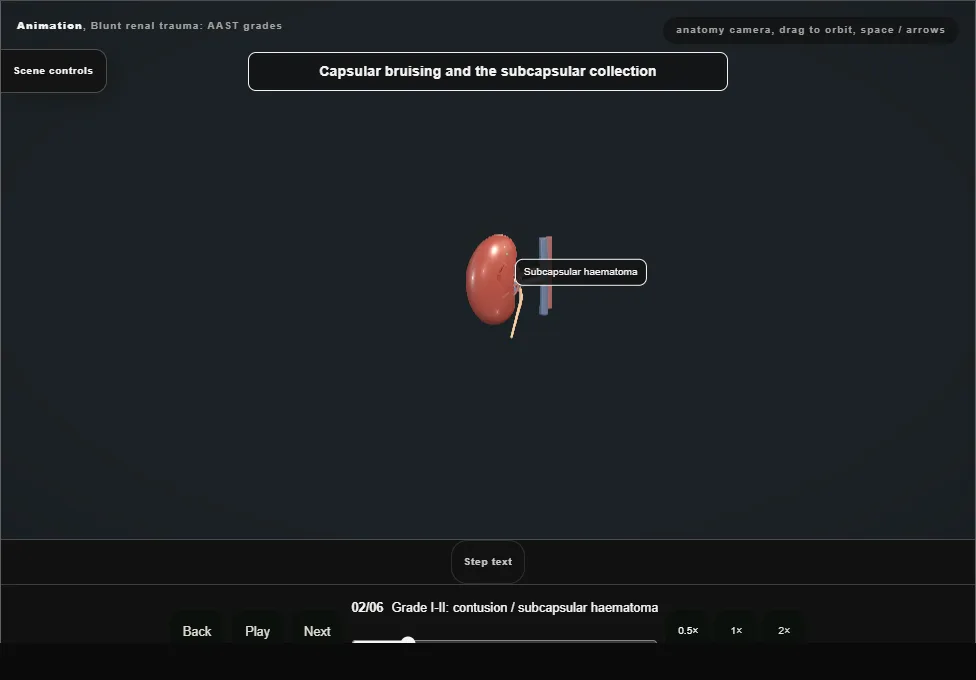Open the Scene controls panel
The image size is (976, 680).
click(54, 71)
